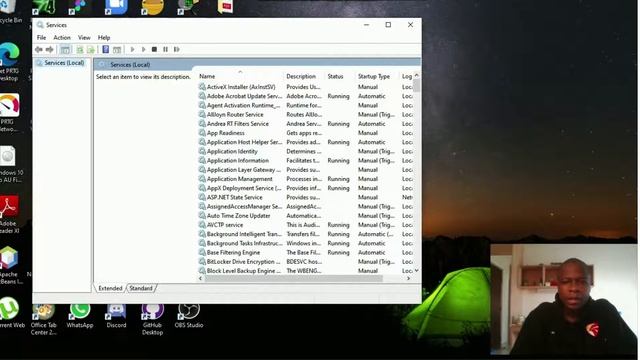Screen dimensions: 640x360
Task: Select the Application Layer Gateway service
Action: pos(305,170)
